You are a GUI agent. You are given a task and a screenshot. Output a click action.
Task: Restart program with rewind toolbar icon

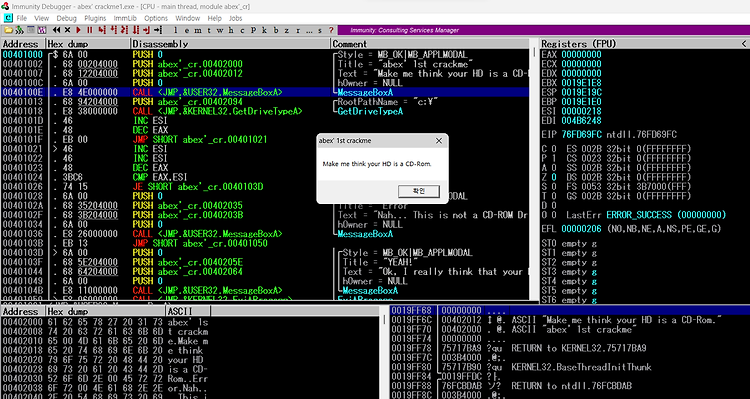(x=56, y=30)
